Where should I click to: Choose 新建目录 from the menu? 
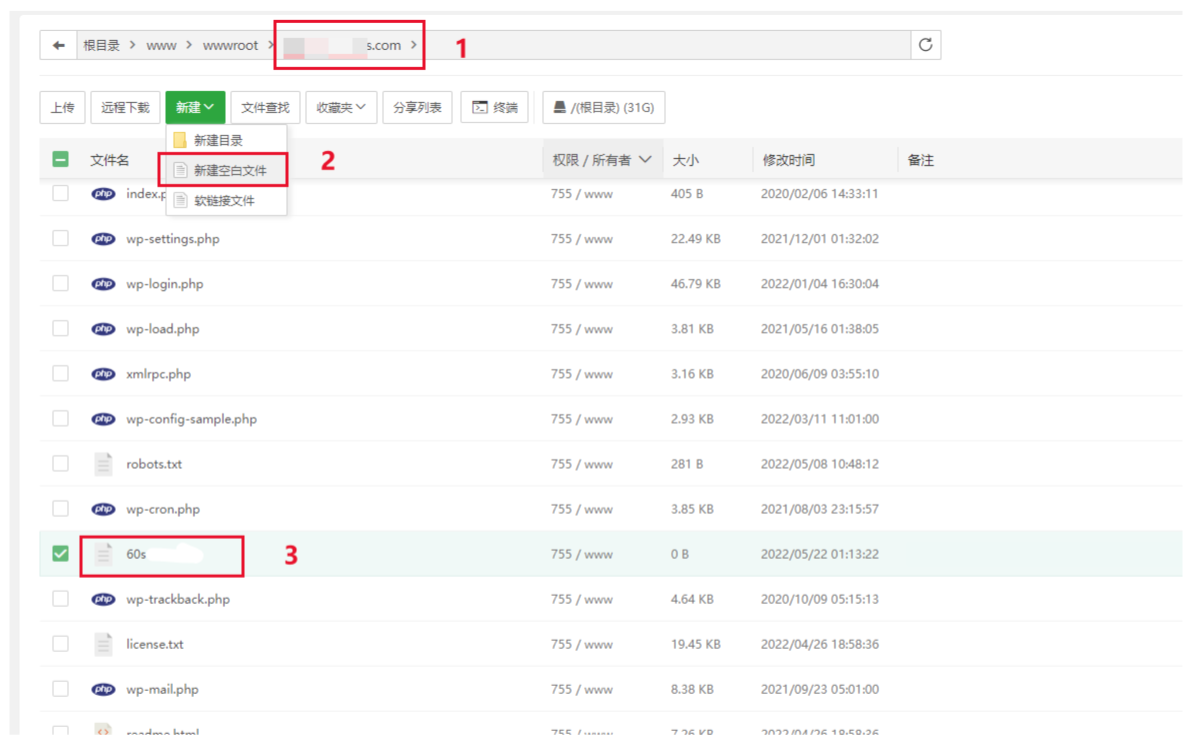pyautogui.click(x=218, y=141)
